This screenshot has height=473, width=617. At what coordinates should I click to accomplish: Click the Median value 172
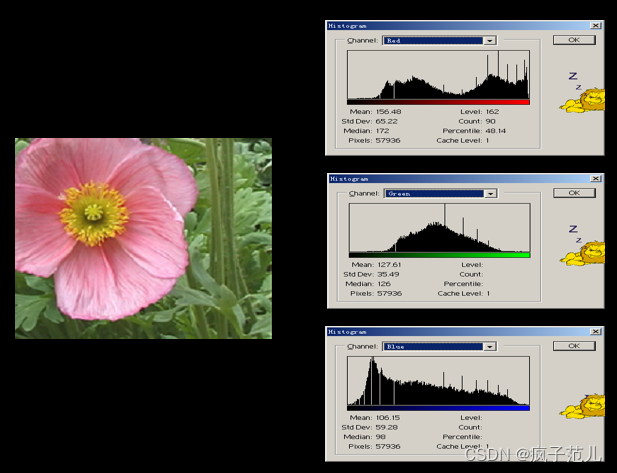[x=382, y=131]
